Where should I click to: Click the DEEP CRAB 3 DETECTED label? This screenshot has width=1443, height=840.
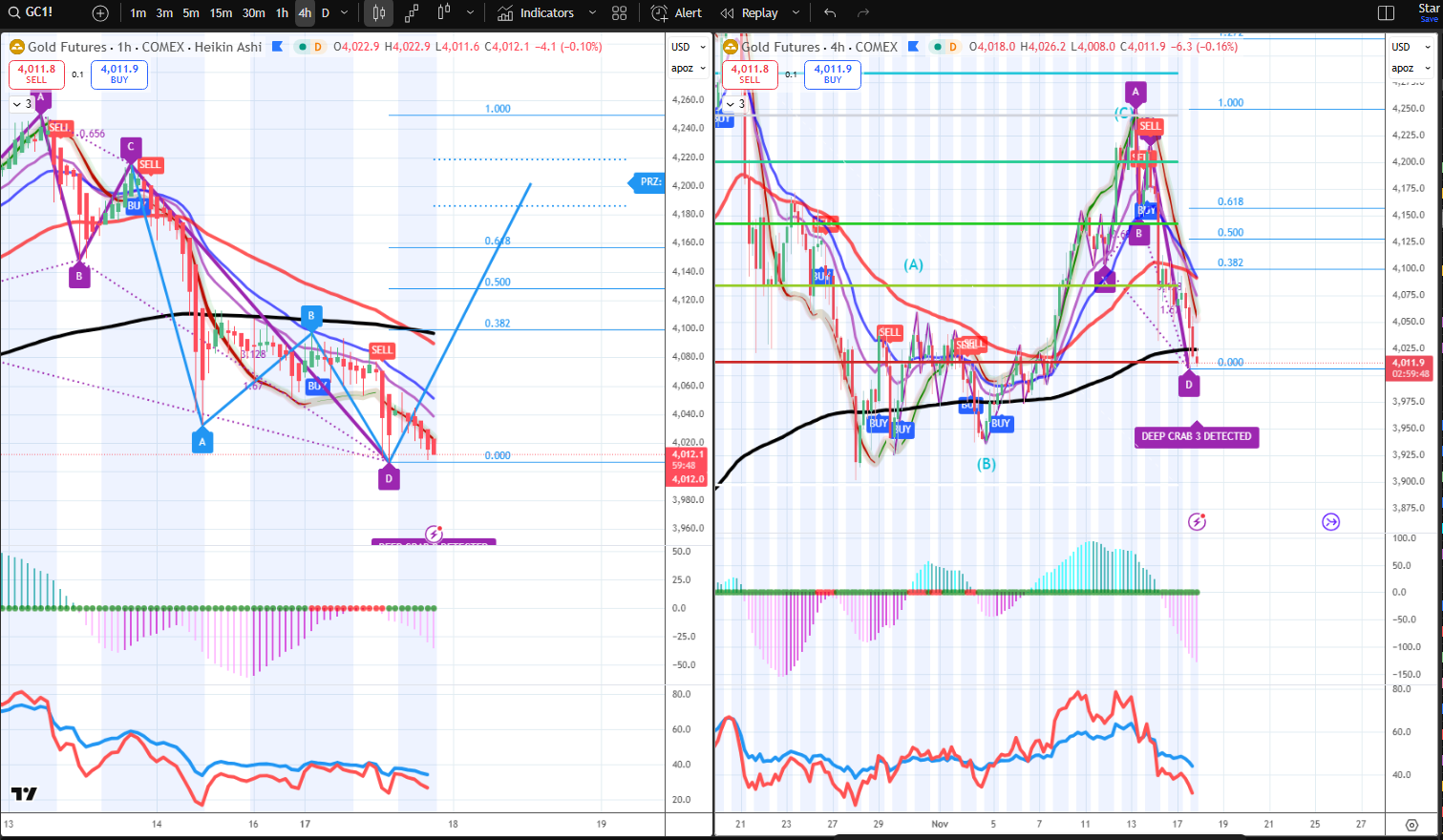point(1196,436)
